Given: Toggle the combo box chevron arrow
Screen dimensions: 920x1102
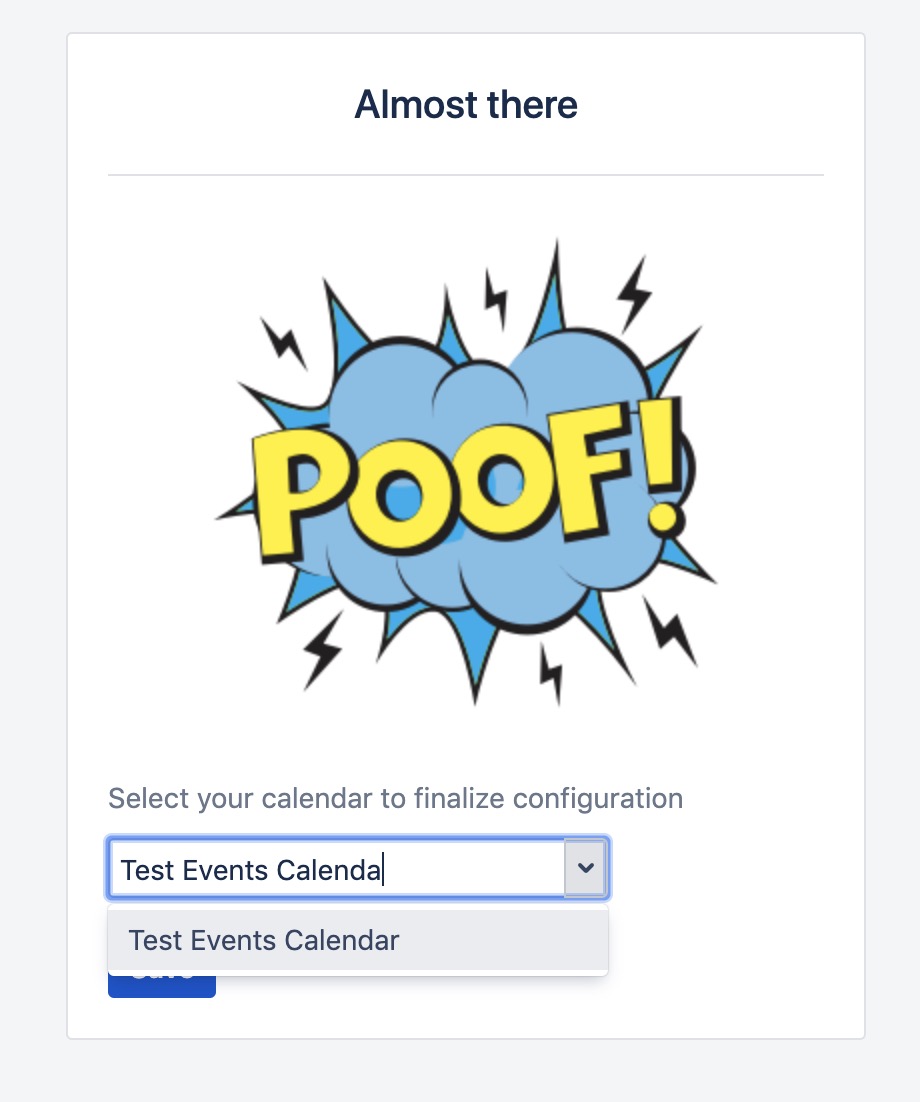Looking at the screenshot, I should pyautogui.click(x=586, y=869).
